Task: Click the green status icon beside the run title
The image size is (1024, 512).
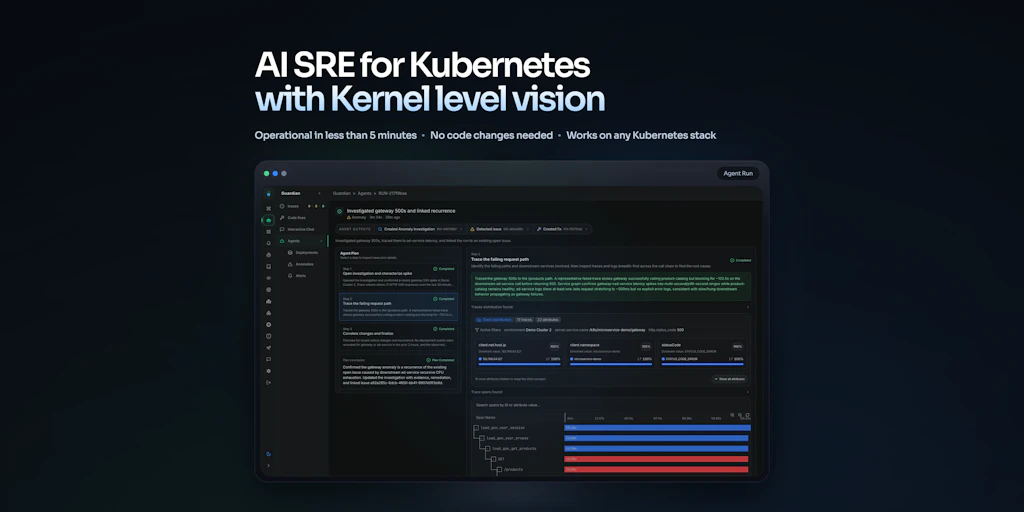Action: click(x=340, y=212)
